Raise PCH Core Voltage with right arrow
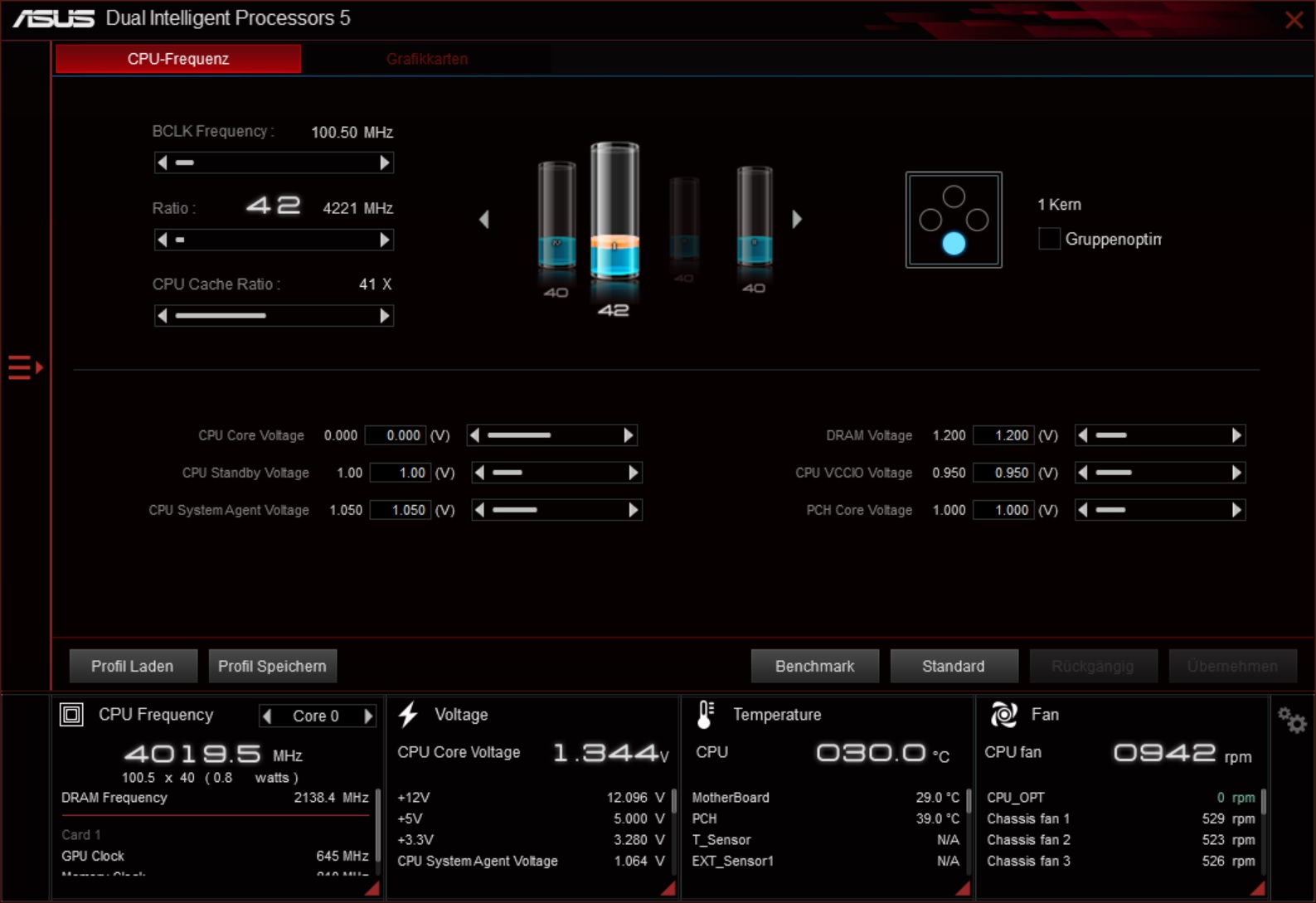The image size is (1316, 903). click(x=1236, y=510)
